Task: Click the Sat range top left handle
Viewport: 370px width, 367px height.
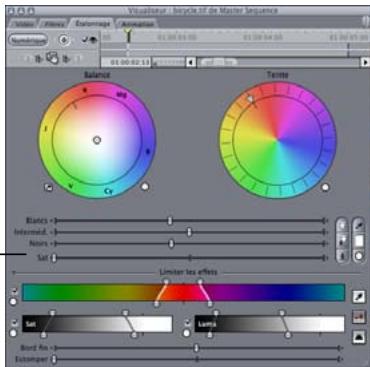Action: (x=52, y=313)
